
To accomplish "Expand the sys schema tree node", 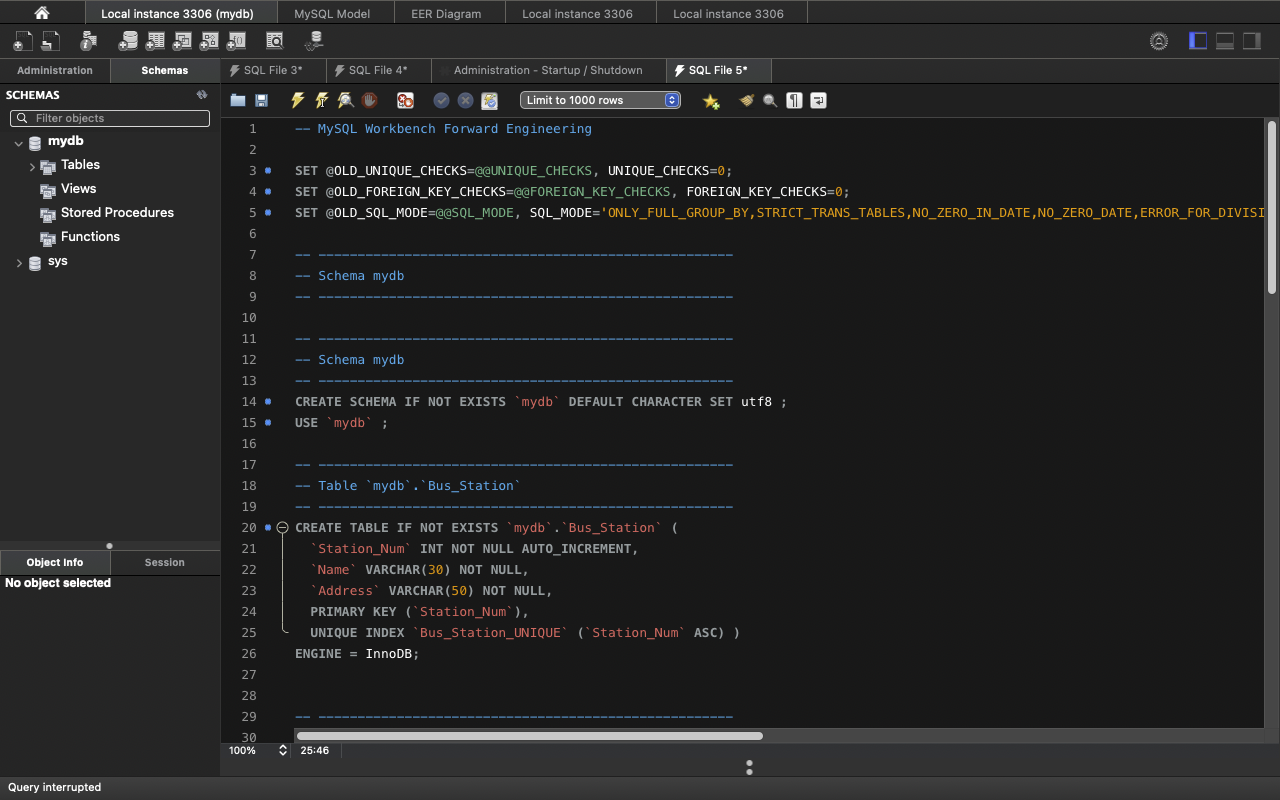I will click(18, 262).
